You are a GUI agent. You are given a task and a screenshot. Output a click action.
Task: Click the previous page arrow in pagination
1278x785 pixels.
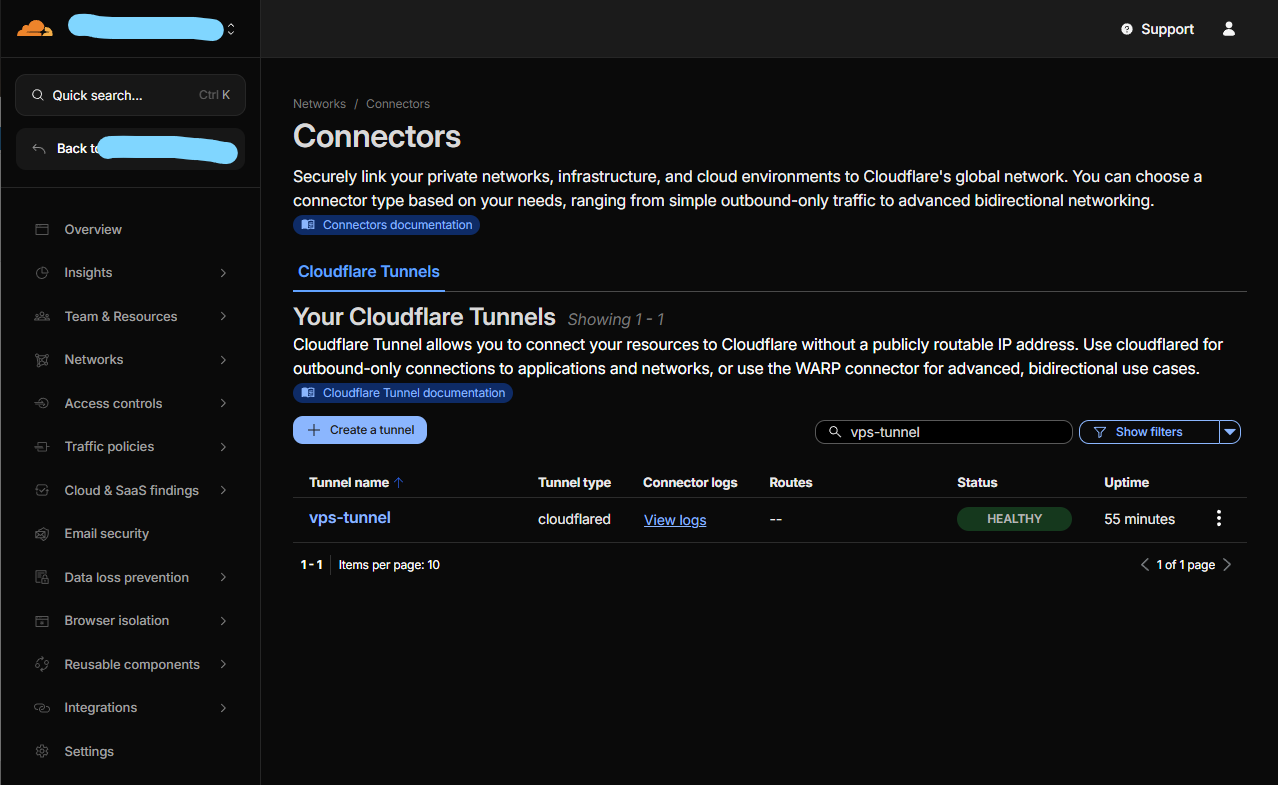click(x=1145, y=565)
